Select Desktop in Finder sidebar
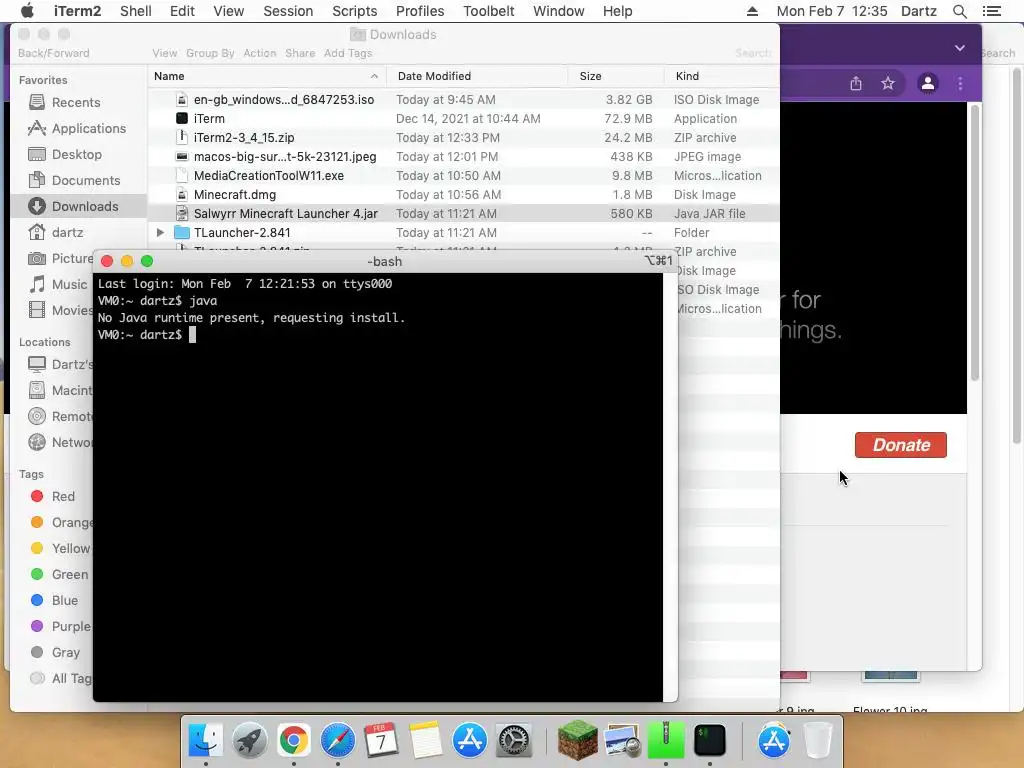1024x768 pixels. click(x=76, y=155)
